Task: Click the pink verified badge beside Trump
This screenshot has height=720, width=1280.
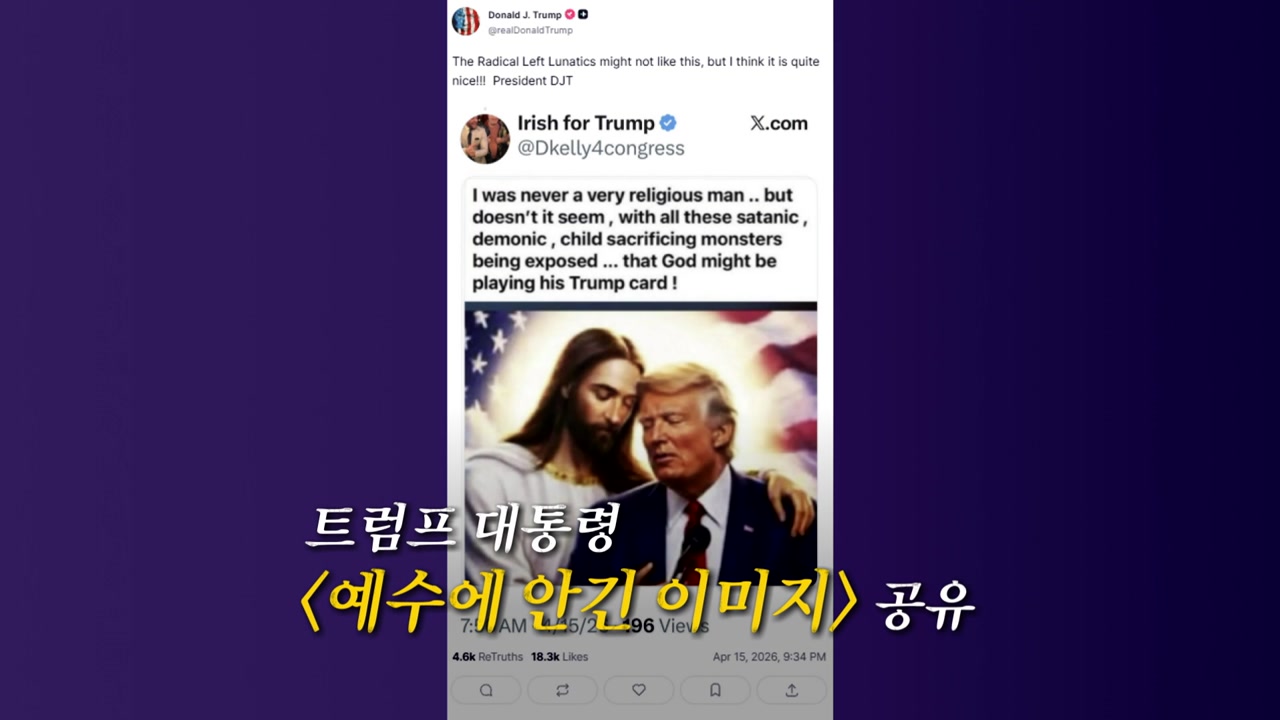Action: point(570,15)
